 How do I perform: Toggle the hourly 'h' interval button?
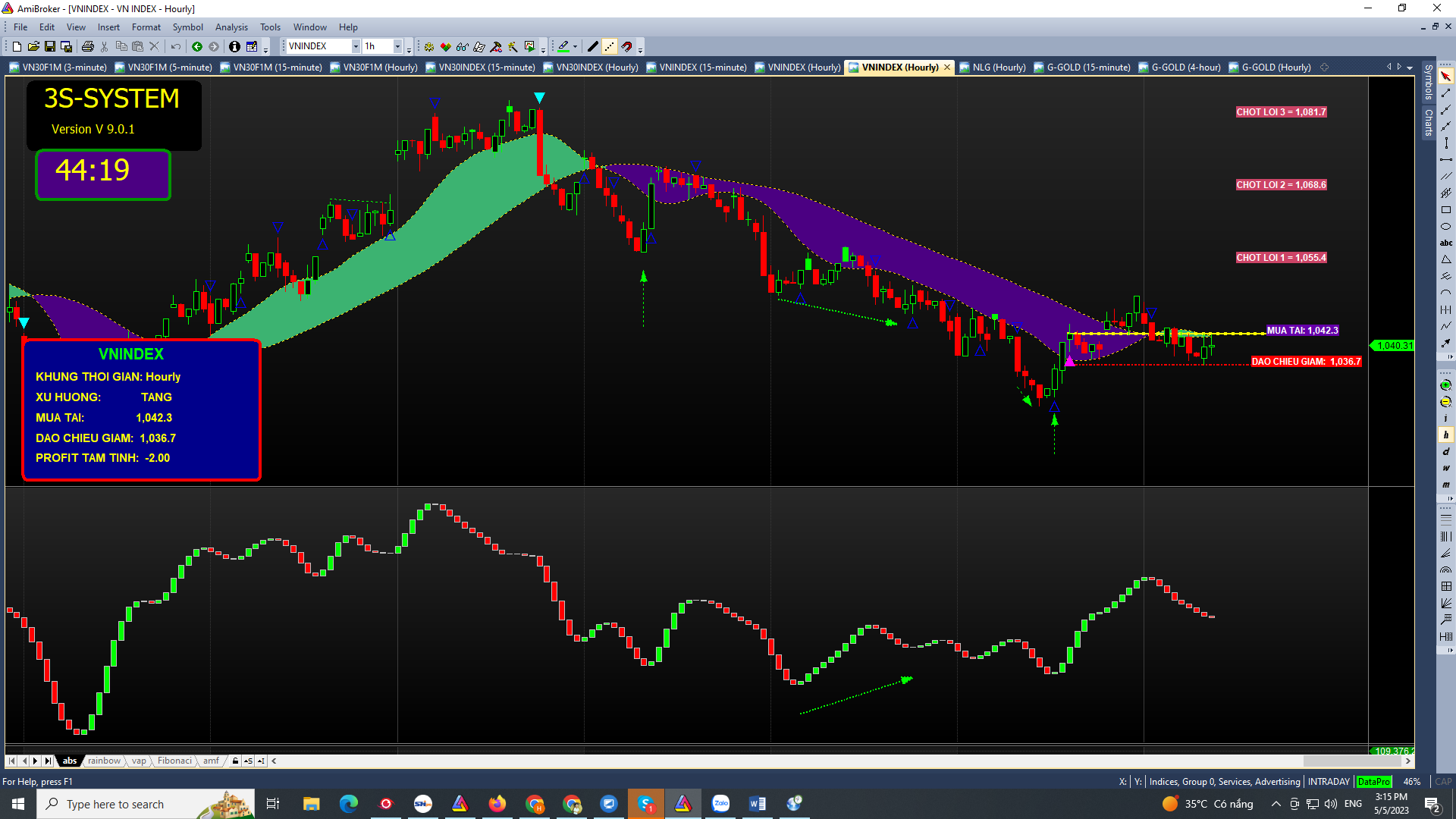click(x=1446, y=435)
